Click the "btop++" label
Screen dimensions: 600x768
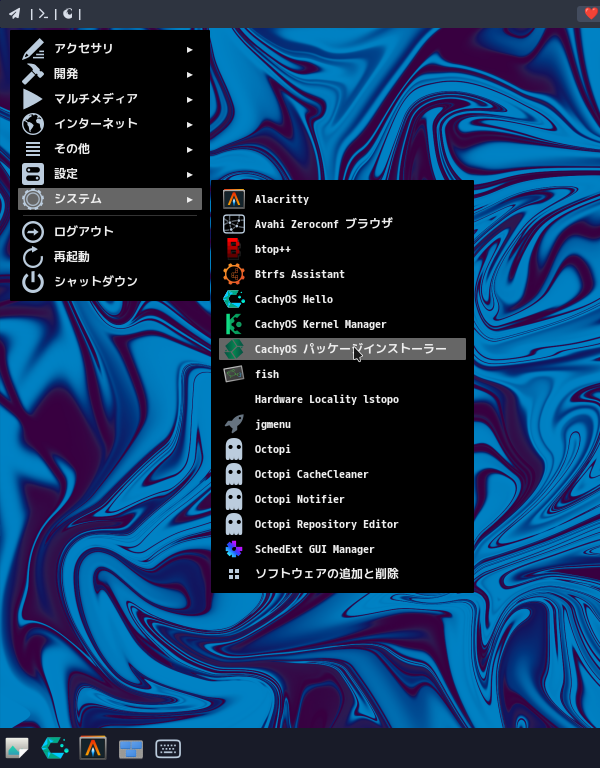click(x=272, y=249)
